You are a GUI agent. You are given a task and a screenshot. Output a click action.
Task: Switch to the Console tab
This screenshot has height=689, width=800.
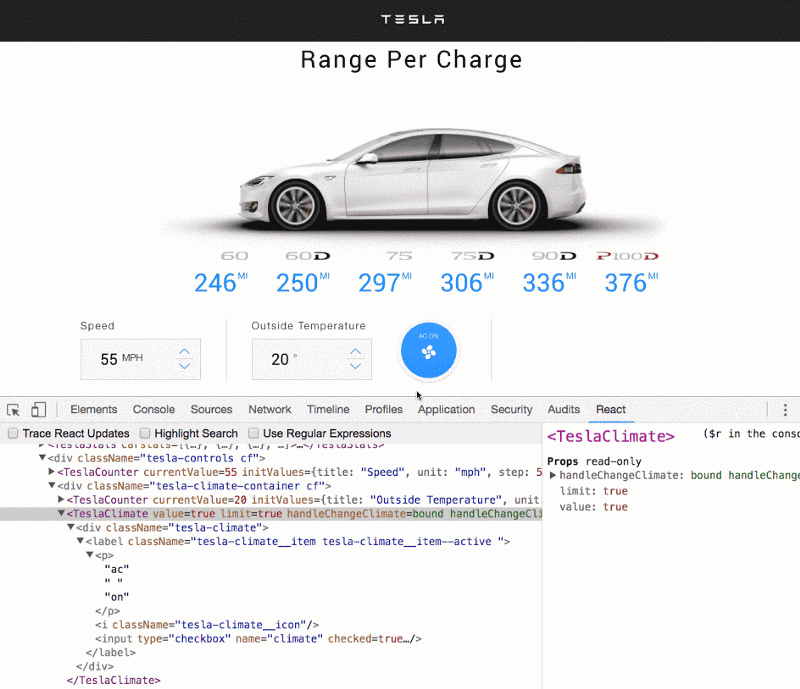click(x=154, y=410)
